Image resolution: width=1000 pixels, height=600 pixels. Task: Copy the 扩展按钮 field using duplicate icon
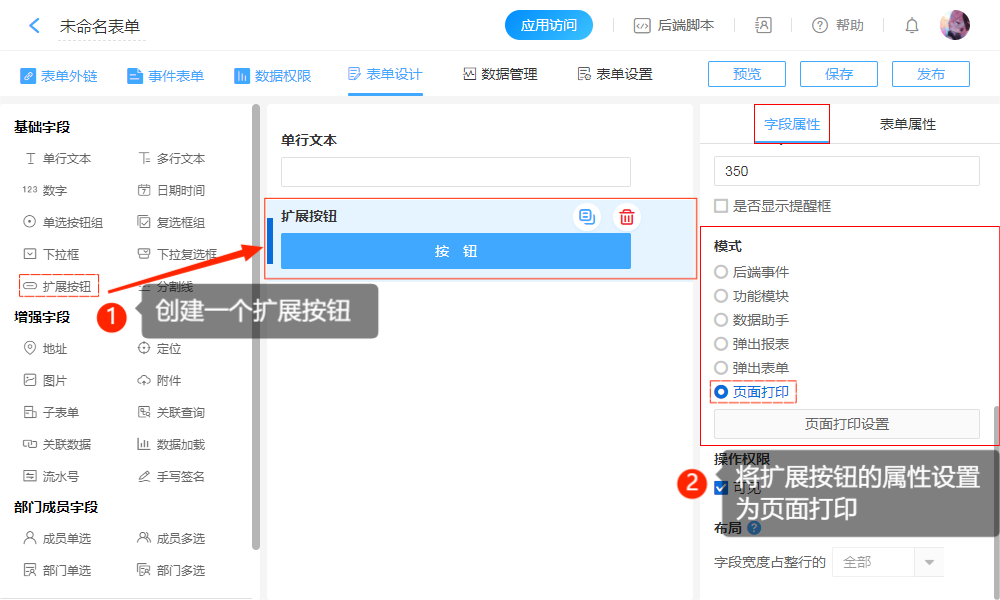click(587, 217)
